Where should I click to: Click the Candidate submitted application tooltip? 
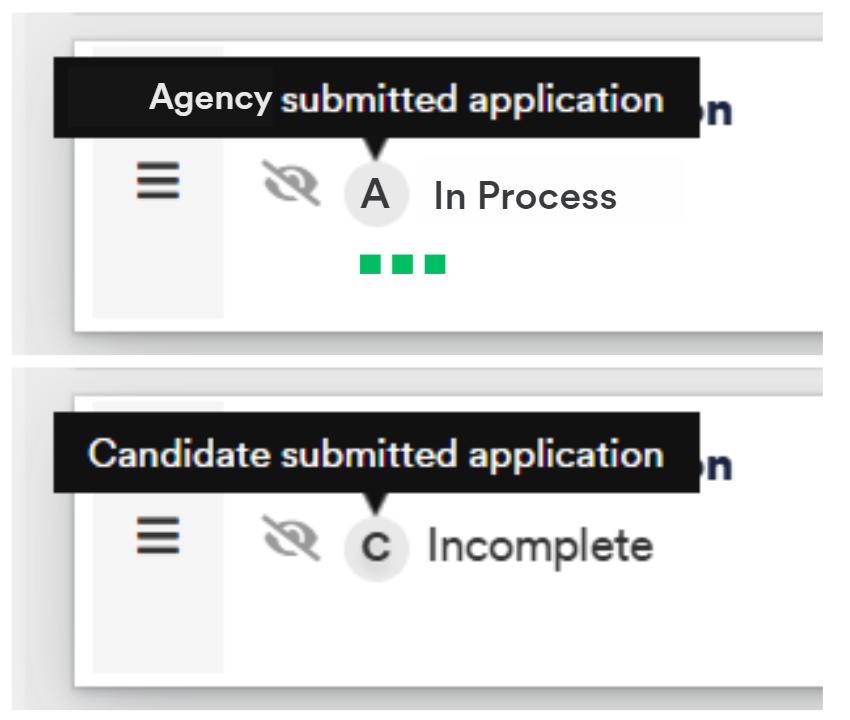(x=376, y=452)
